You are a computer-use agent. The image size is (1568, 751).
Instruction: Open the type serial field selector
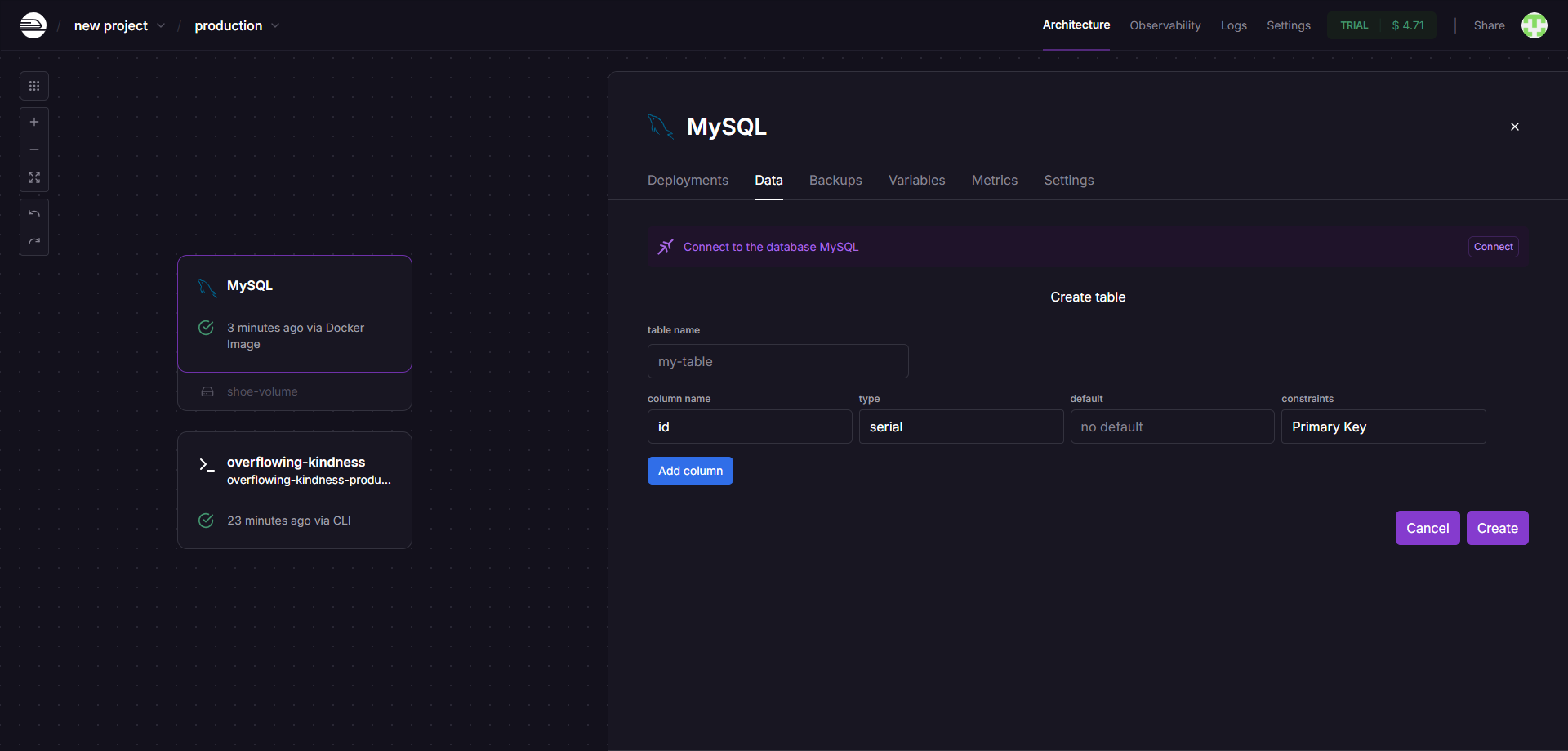click(961, 427)
